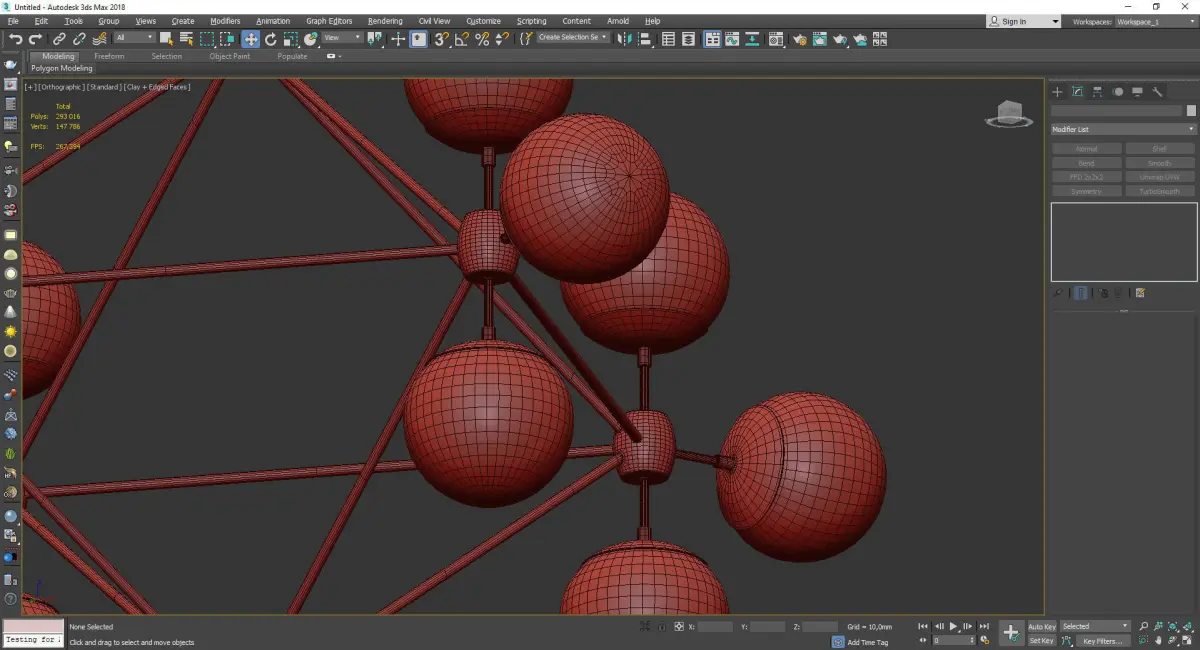Toggle Select and Manipulate
The image size is (1200, 650).
pyautogui.click(x=398, y=39)
